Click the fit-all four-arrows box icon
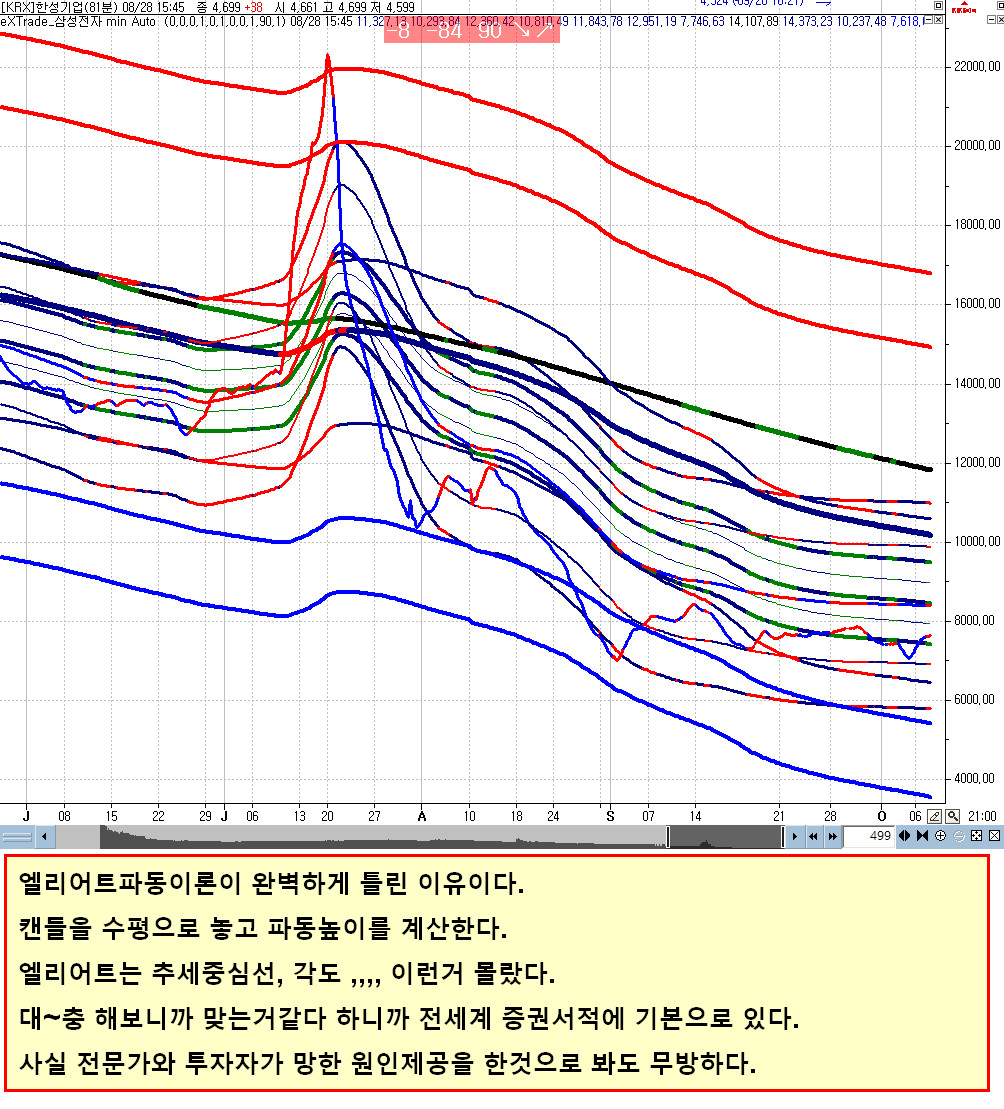 (976, 836)
